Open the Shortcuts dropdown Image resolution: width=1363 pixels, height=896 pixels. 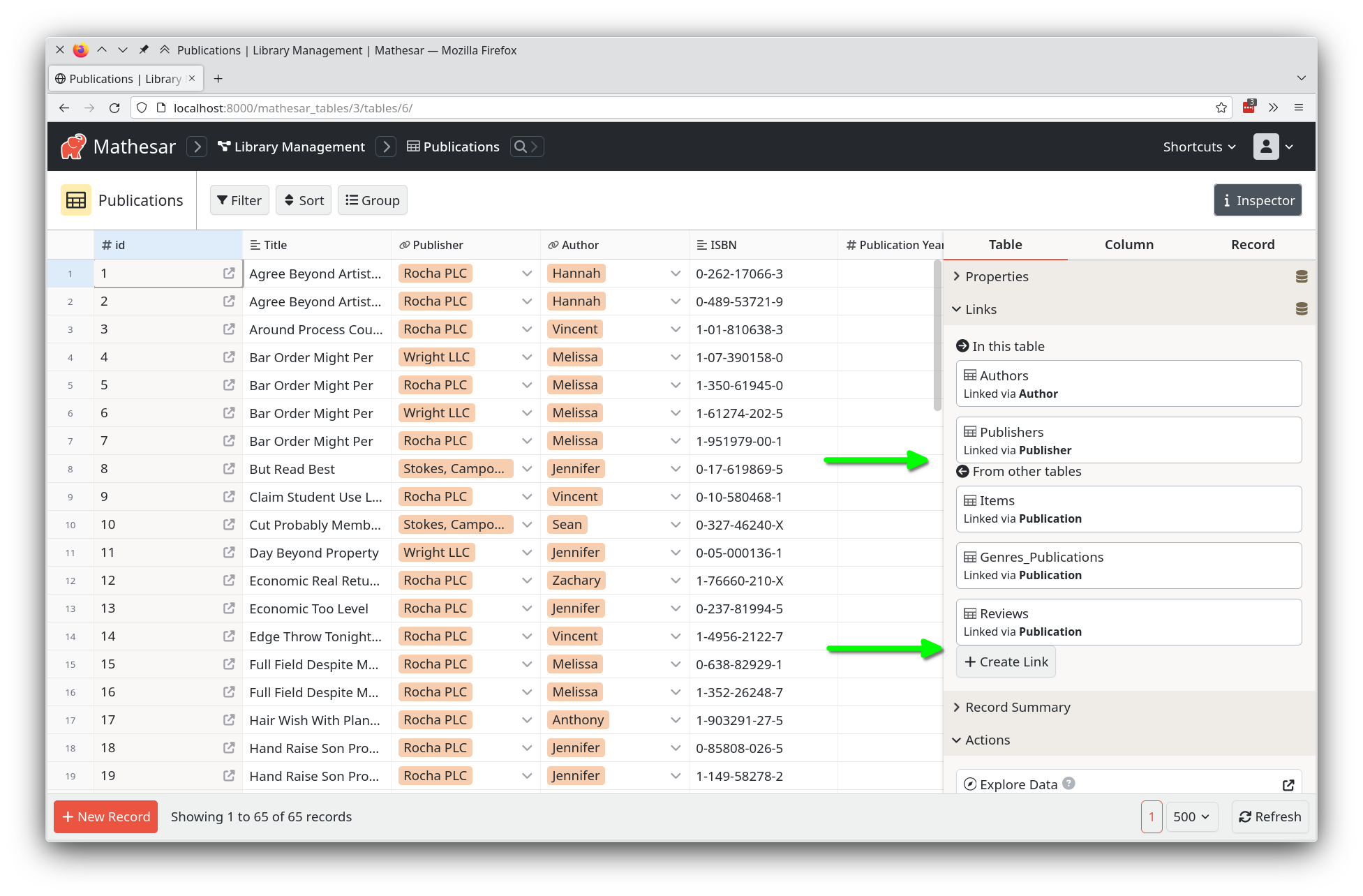[x=1198, y=147]
